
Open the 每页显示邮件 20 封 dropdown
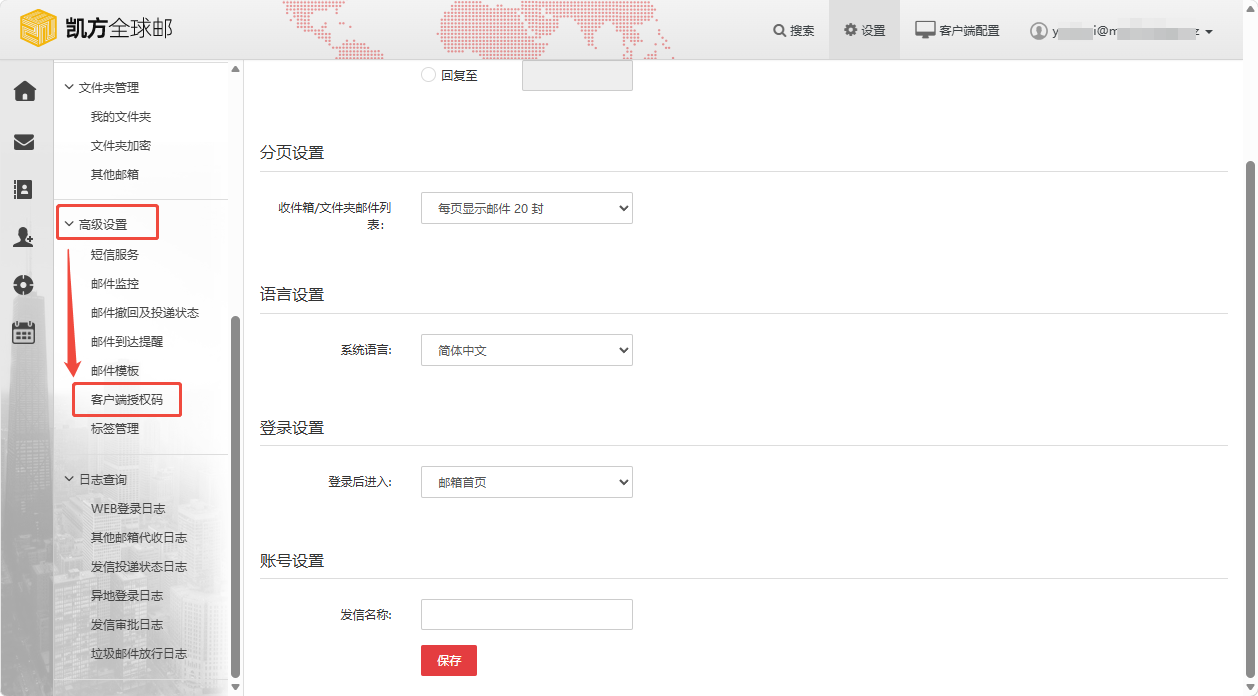pos(527,208)
